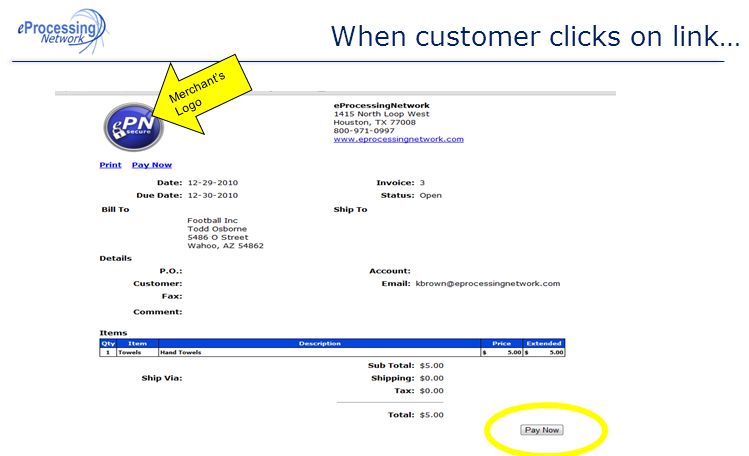Screen dimensions: 749x456
Task: Click the Pay Now link near Print
Action: click(x=152, y=165)
